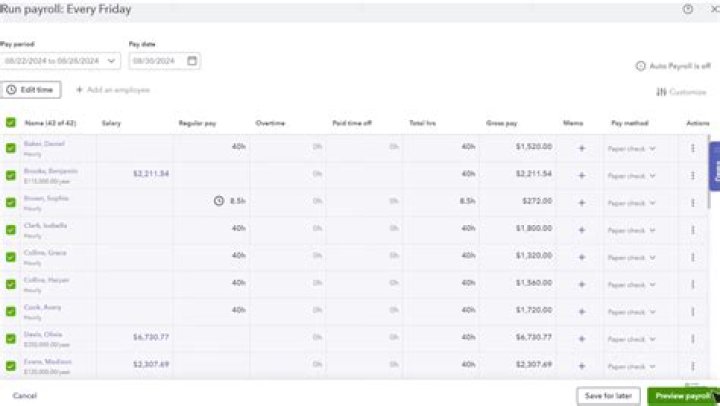Open Paper check dropdown in the $1,520.00 row
The height and width of the screenshot is (406, 720).
point(631,149)
